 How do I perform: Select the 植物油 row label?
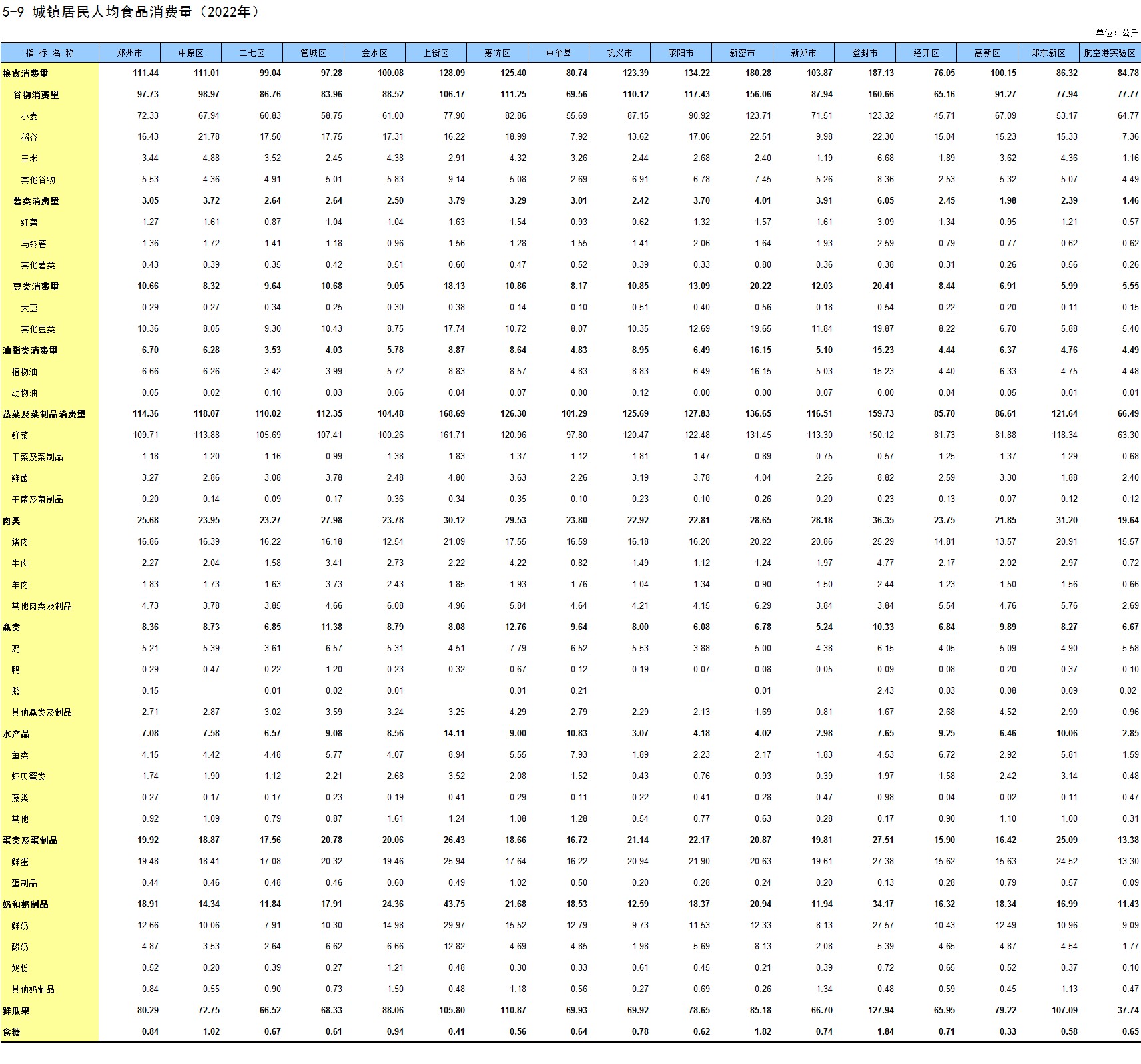coord(25,372)
